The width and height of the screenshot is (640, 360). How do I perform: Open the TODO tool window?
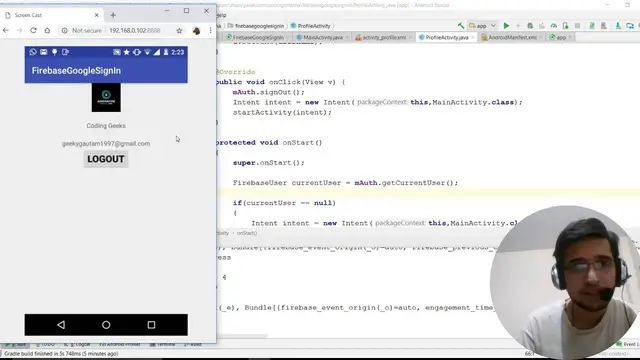coord(45,344)
